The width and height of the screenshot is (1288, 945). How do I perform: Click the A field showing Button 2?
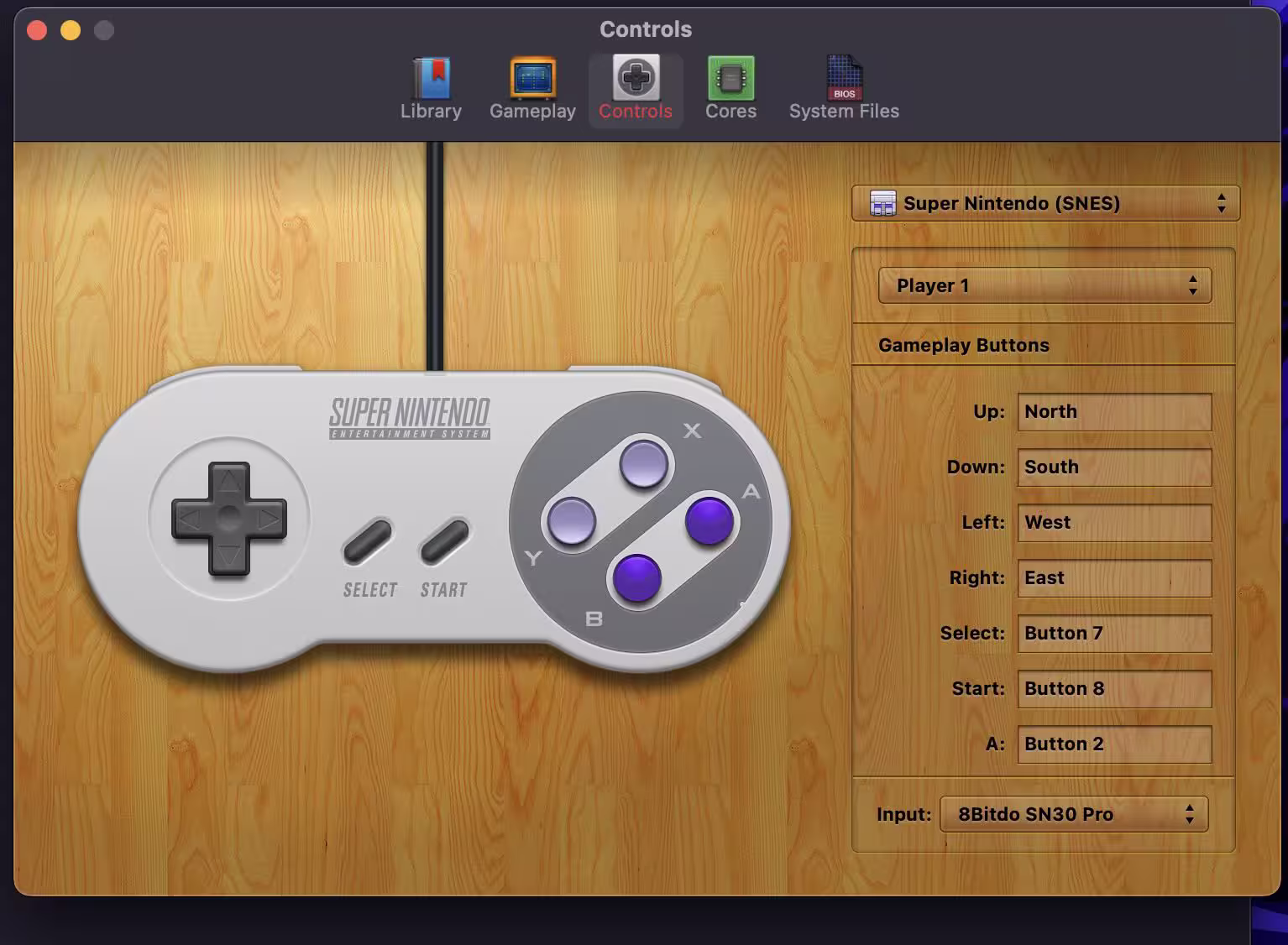[x=1114, y=744]
